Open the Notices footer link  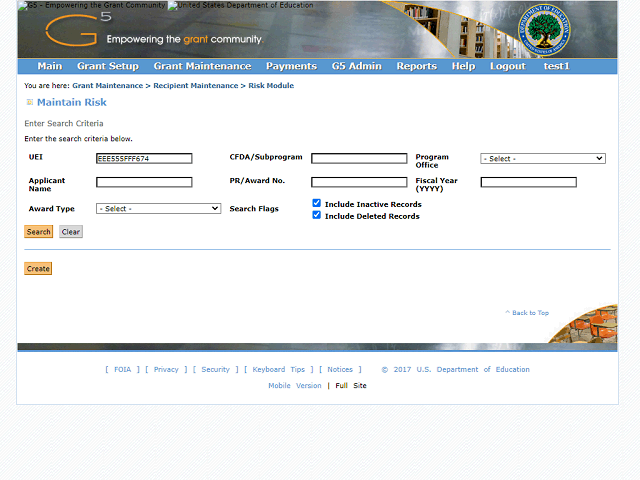(x=340, y=369)
